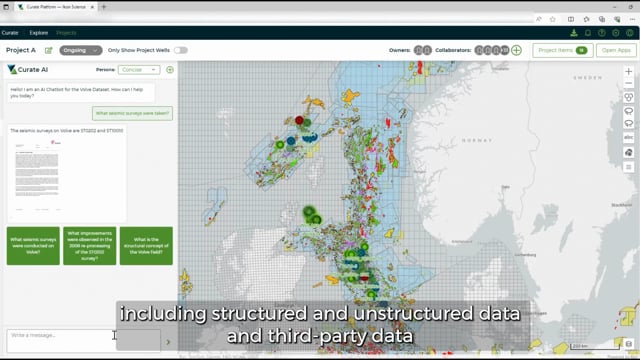Viewport: 640px width, 360px height.
Task: Click the first Collaborators avatar
Action: pyautogui.click(x=479, y=50)
